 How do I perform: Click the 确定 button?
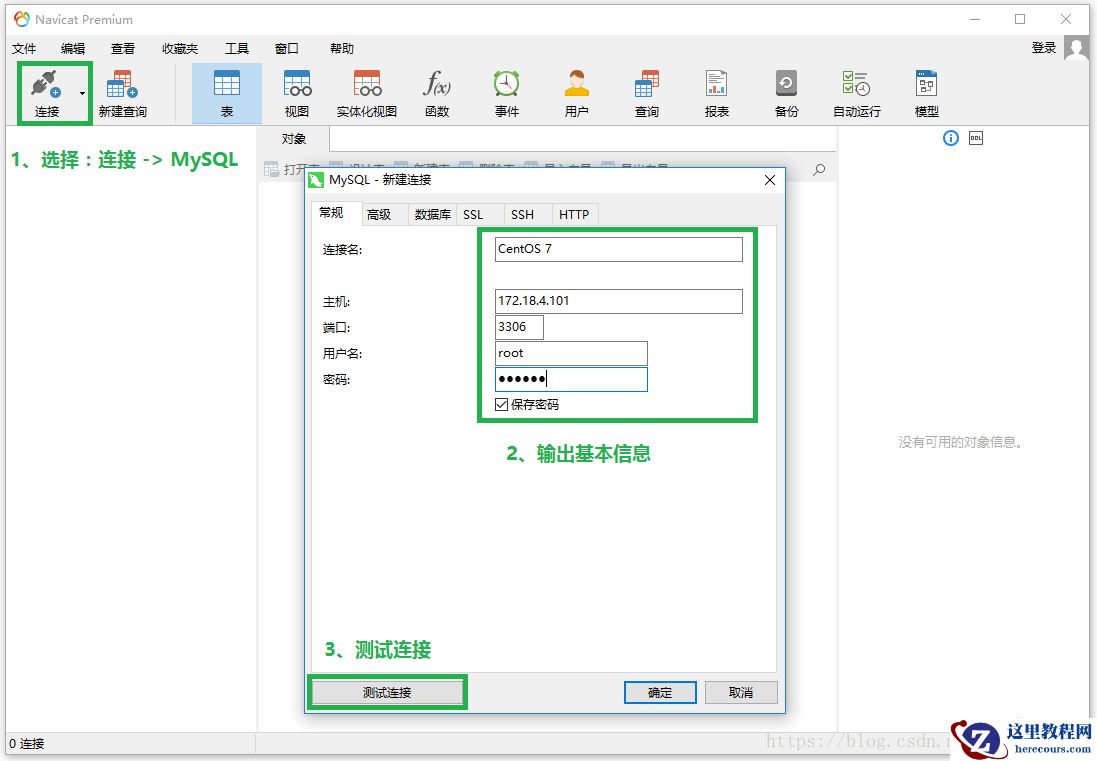click(x=660, y=692)
